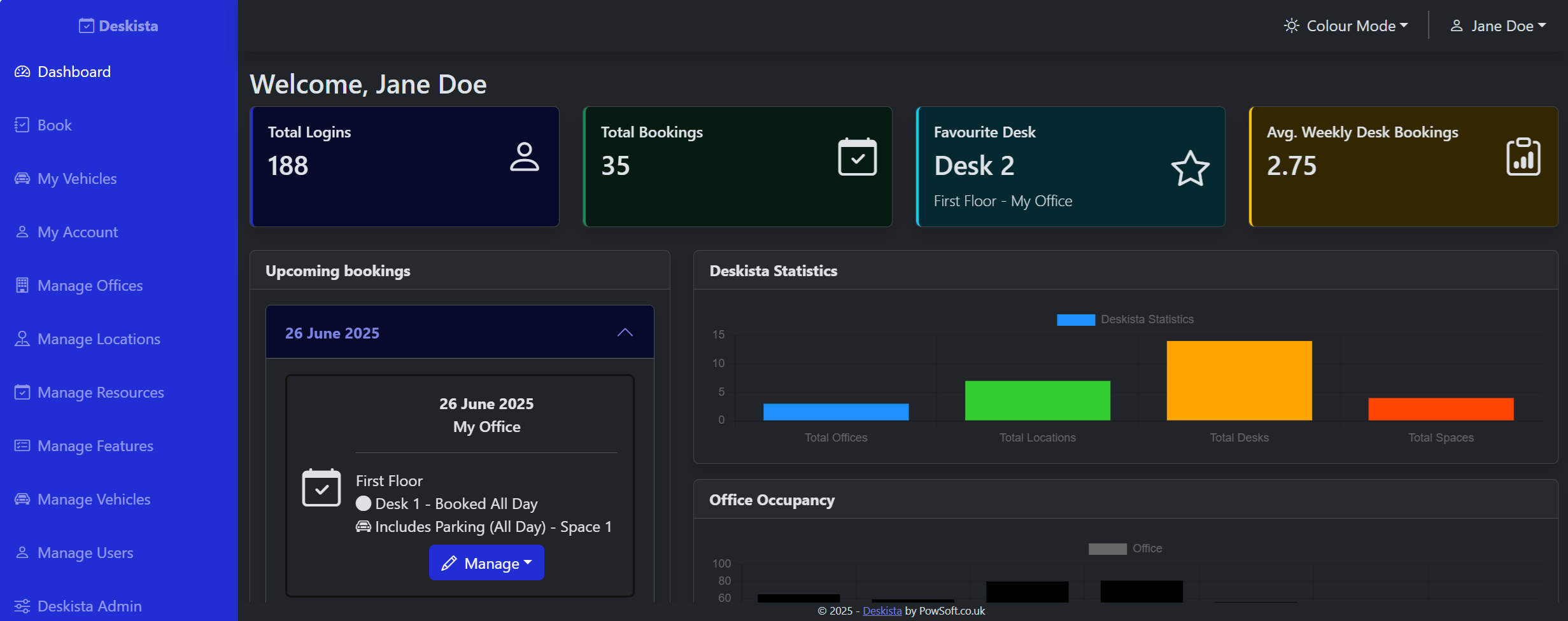
Task: Click the Manage Offices building icon
Action: pos(22,286)
